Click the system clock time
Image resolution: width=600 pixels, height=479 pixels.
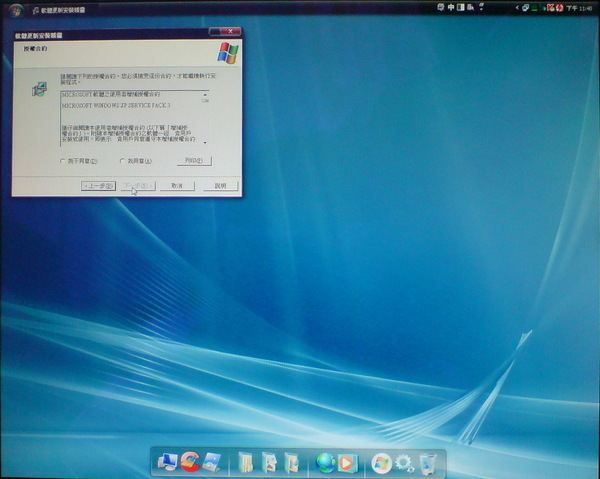[579, 8]
